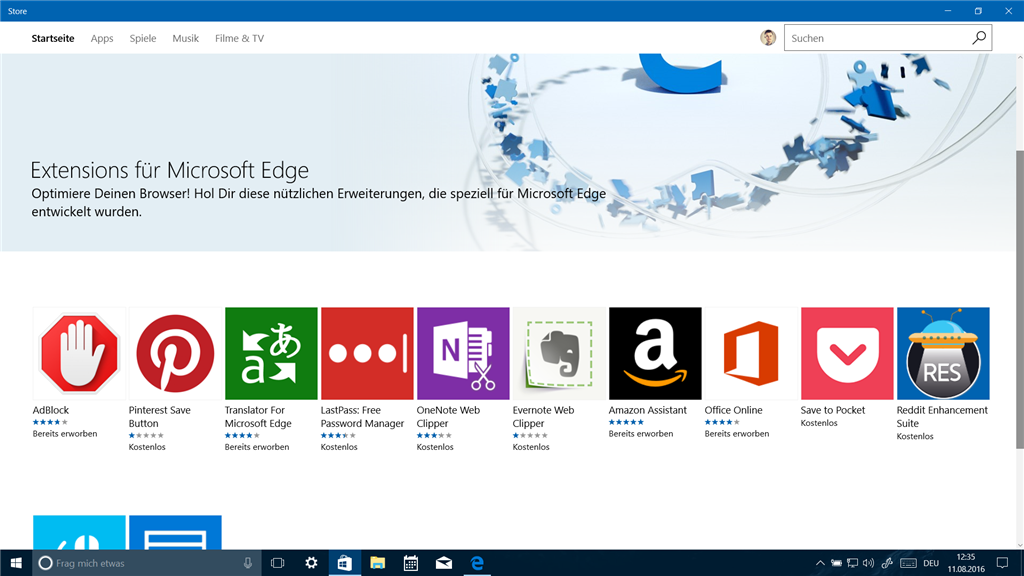Open the Amazon Assistant tile icon
The image size is (1024, 576).
(655, 353)
